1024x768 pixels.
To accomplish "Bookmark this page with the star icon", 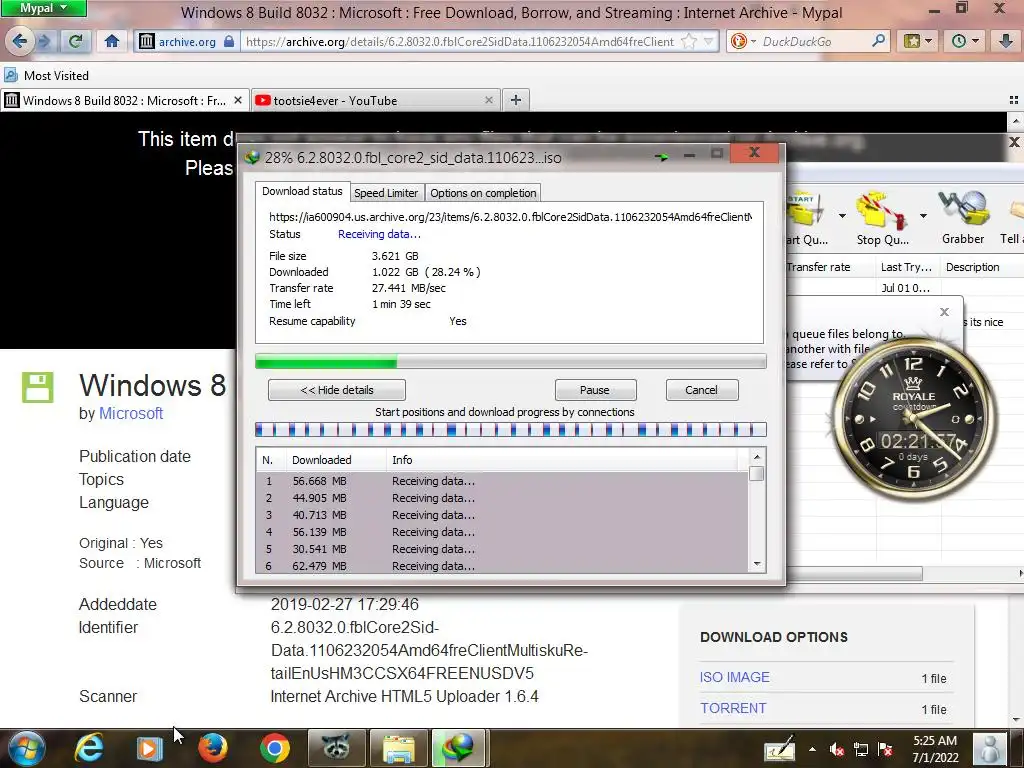I will tap(688, 42).
